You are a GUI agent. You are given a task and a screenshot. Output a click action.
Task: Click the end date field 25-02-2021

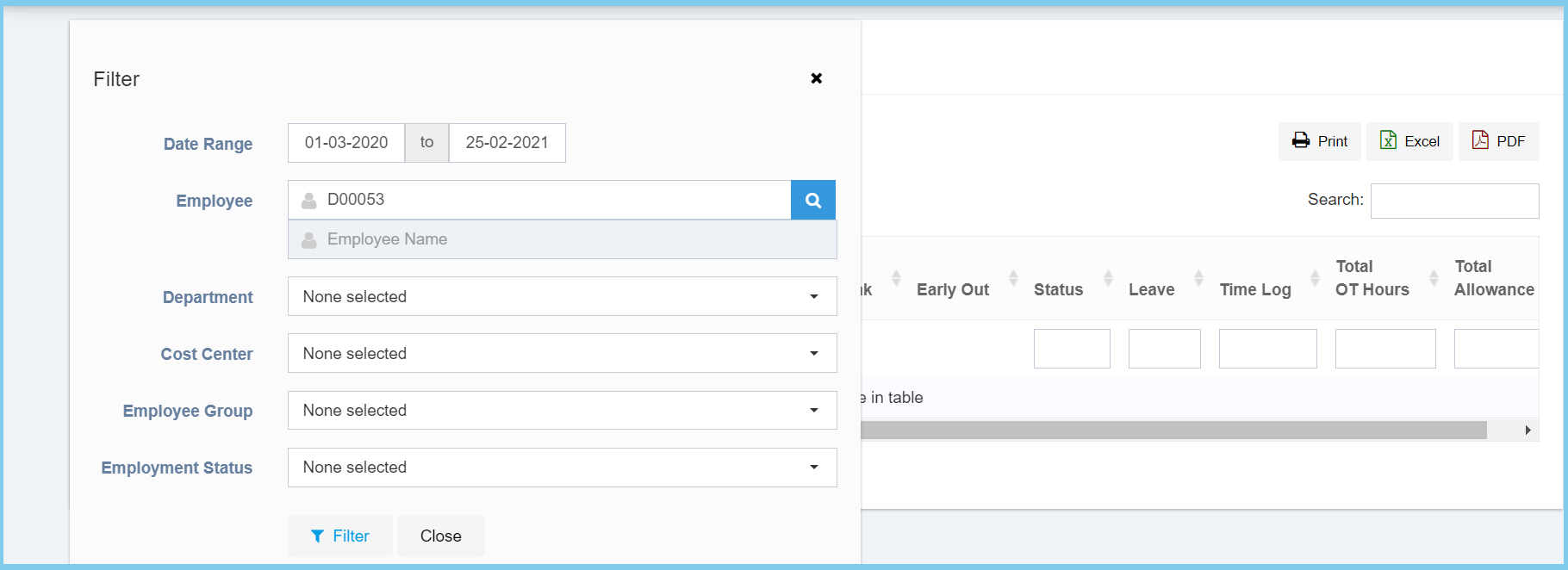coord(507,143)
